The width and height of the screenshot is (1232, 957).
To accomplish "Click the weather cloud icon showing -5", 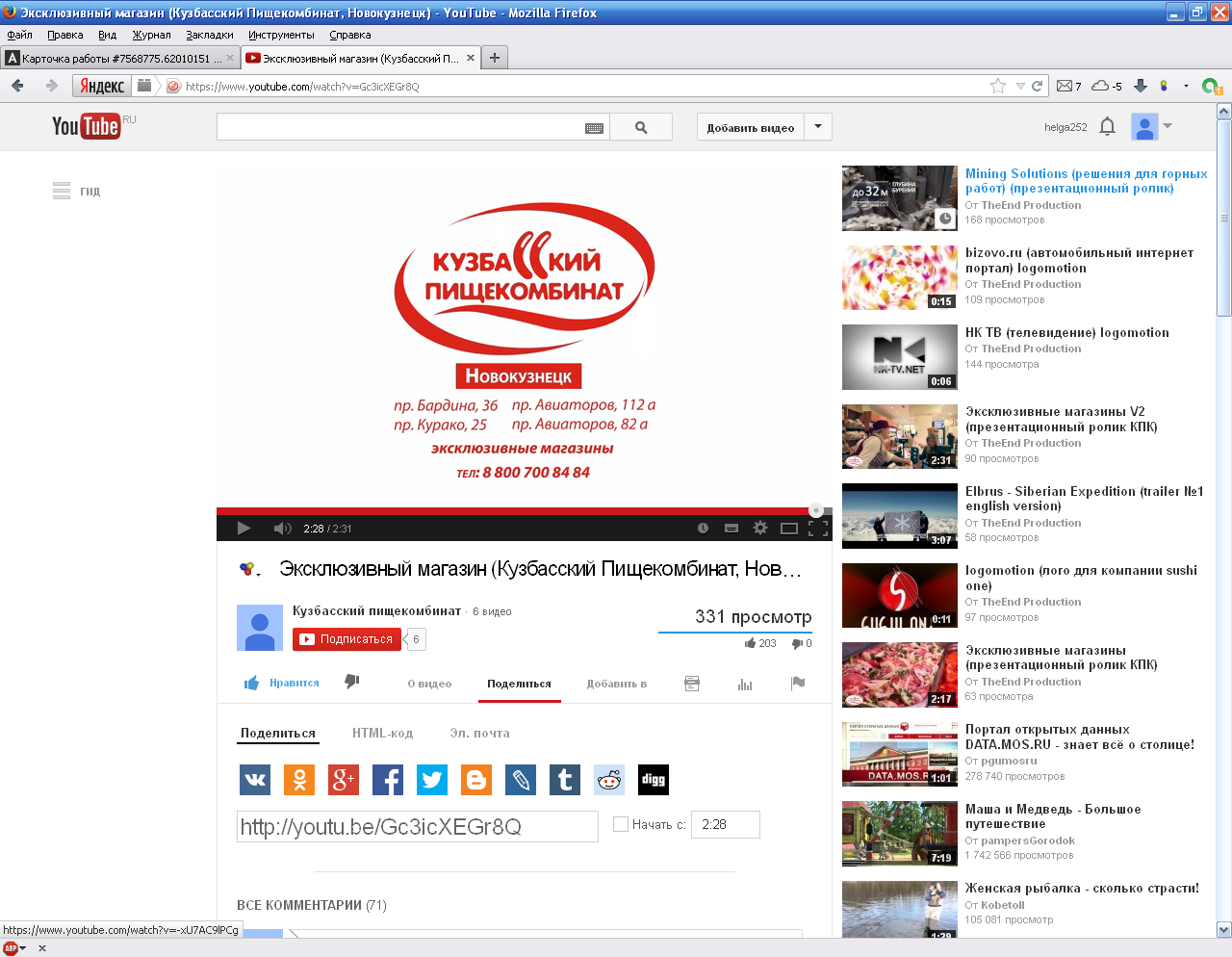I will pyautogui.click(x=1107, y=86).
